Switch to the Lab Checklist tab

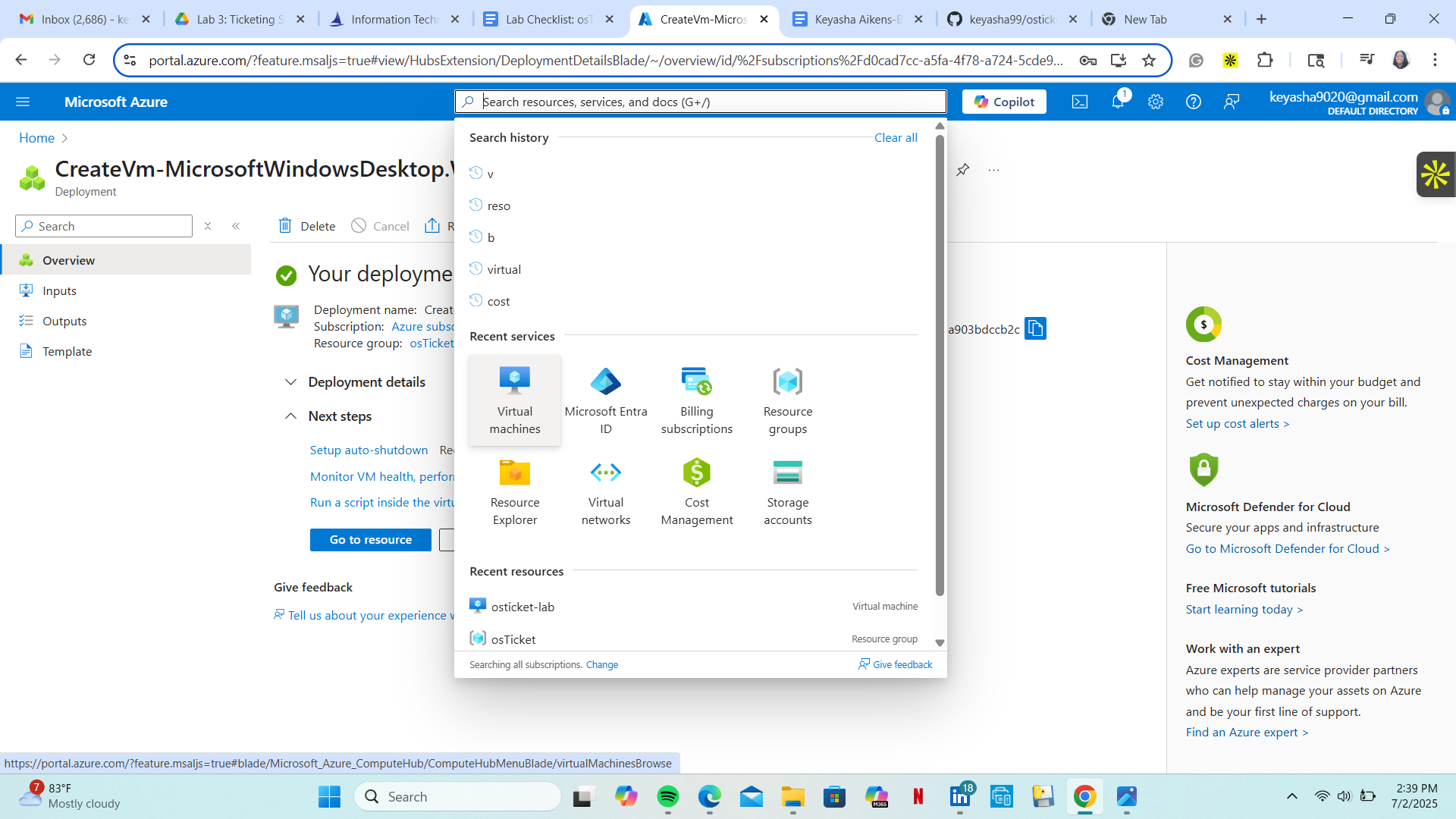tap(548, 19)
